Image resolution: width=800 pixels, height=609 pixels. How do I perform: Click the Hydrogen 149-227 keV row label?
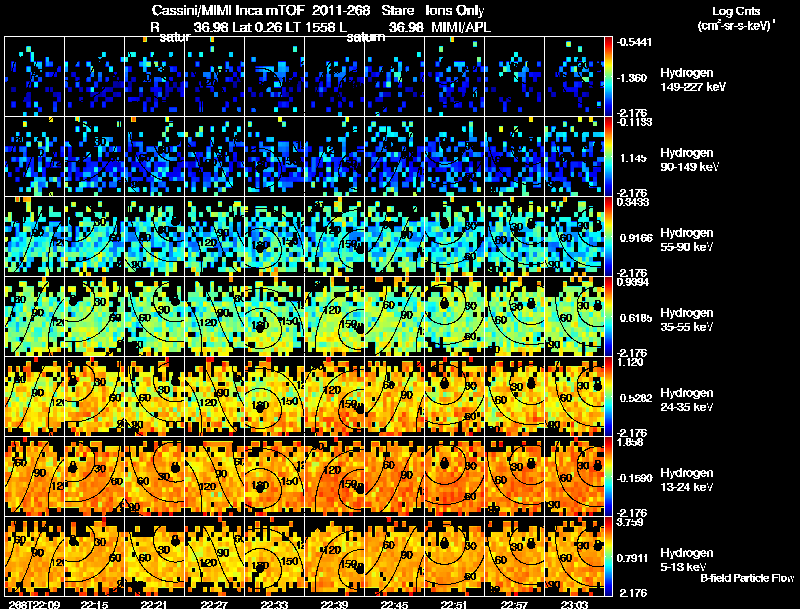tap(693, 80)
